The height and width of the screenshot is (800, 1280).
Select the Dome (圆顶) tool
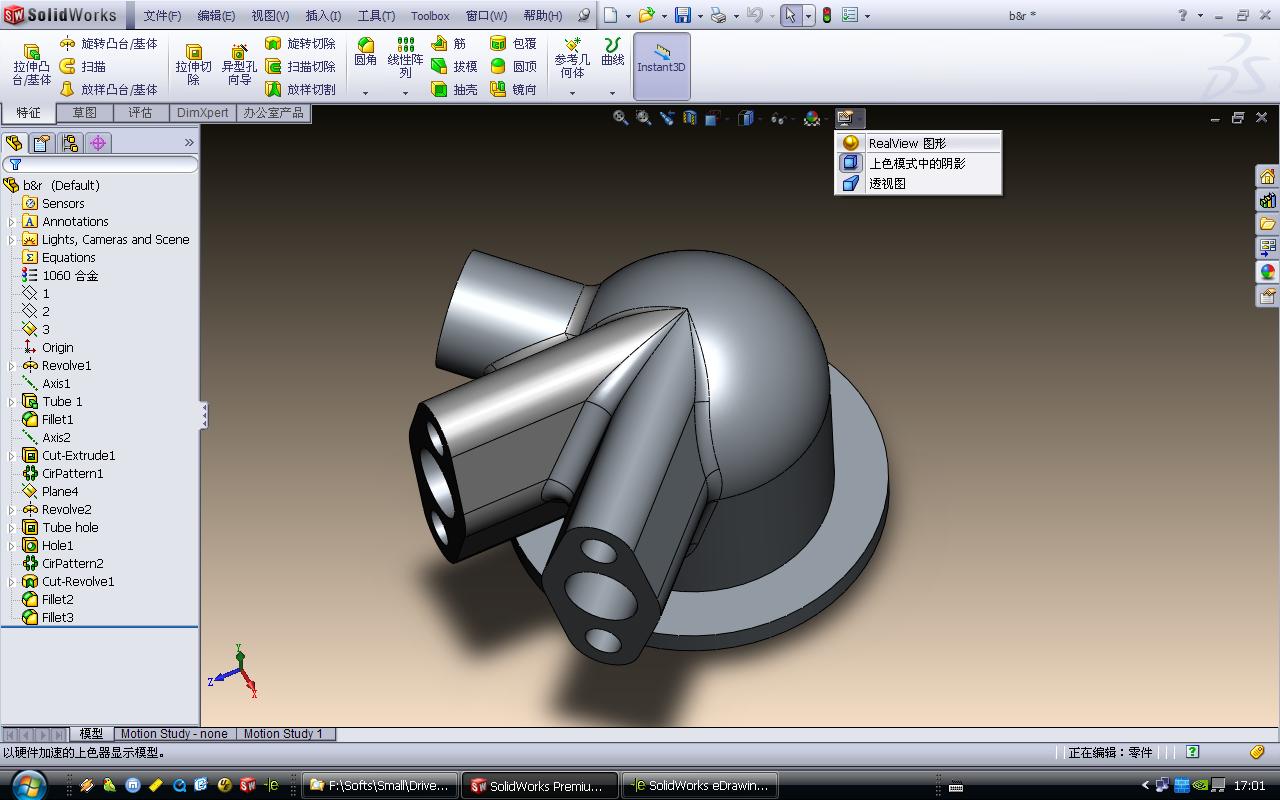(514, 67)
